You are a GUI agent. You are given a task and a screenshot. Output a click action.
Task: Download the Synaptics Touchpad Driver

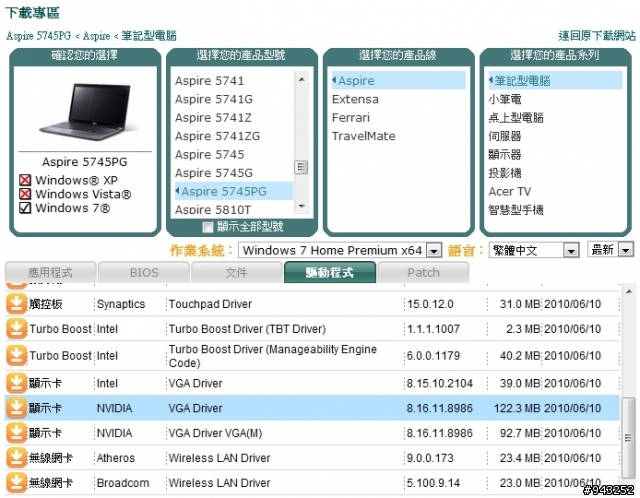[16, 304]
